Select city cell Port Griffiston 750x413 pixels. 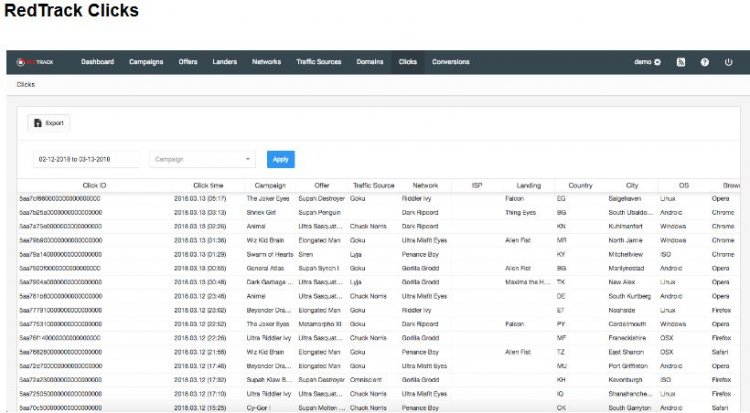tap(628, 366)
